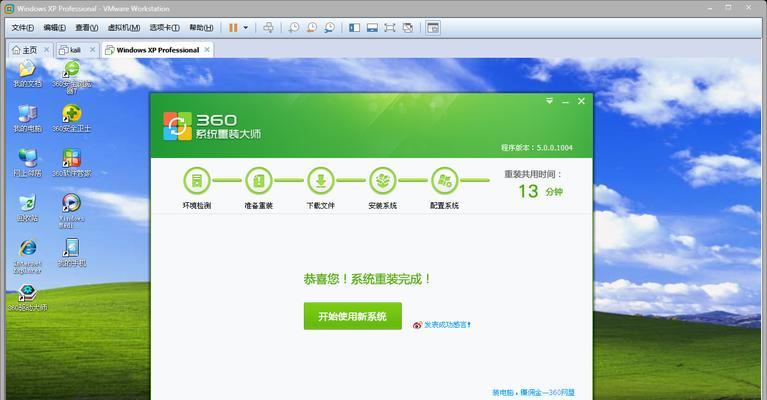Close the kali tab
767x400 pixels.
pos(92,50)
